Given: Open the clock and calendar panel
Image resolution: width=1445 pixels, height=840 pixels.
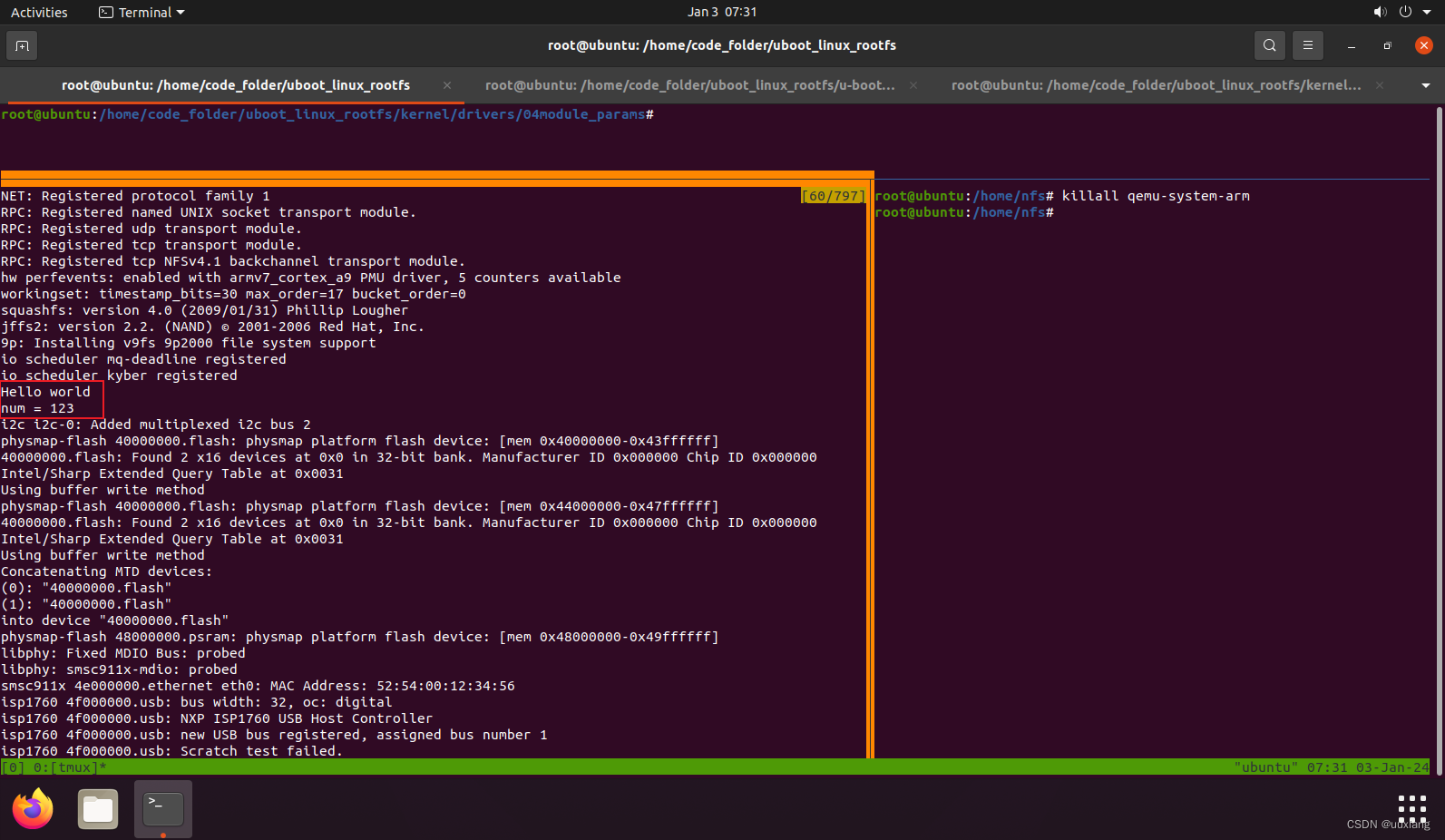Looking at the screenshot, I should [x=722, y=12].
